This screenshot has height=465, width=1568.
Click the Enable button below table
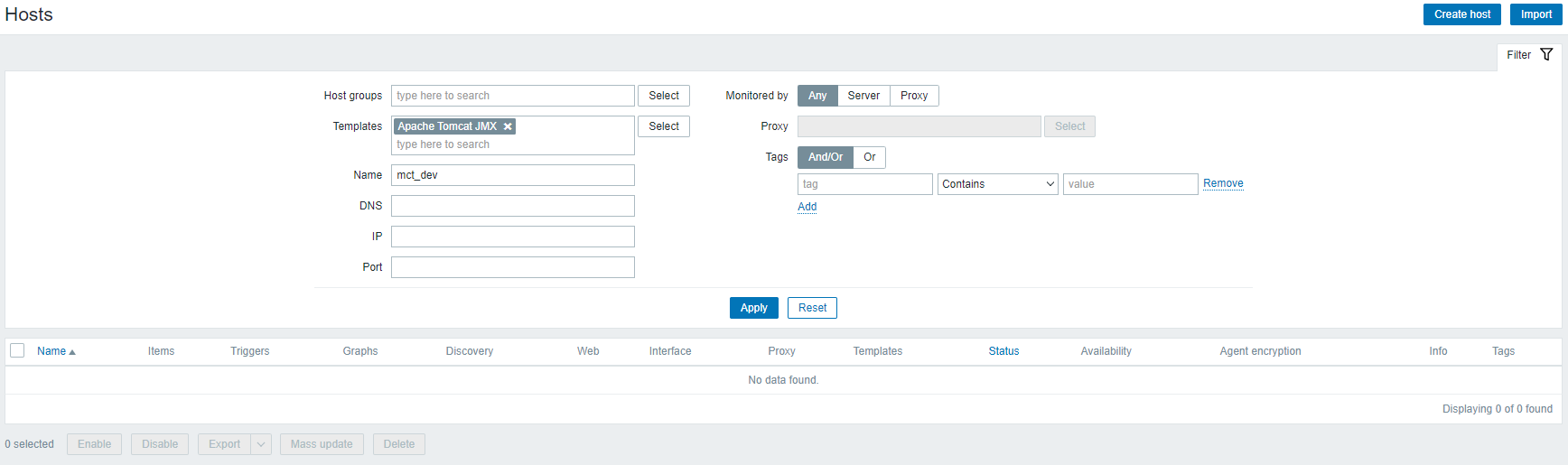click(x=95, y=444)
